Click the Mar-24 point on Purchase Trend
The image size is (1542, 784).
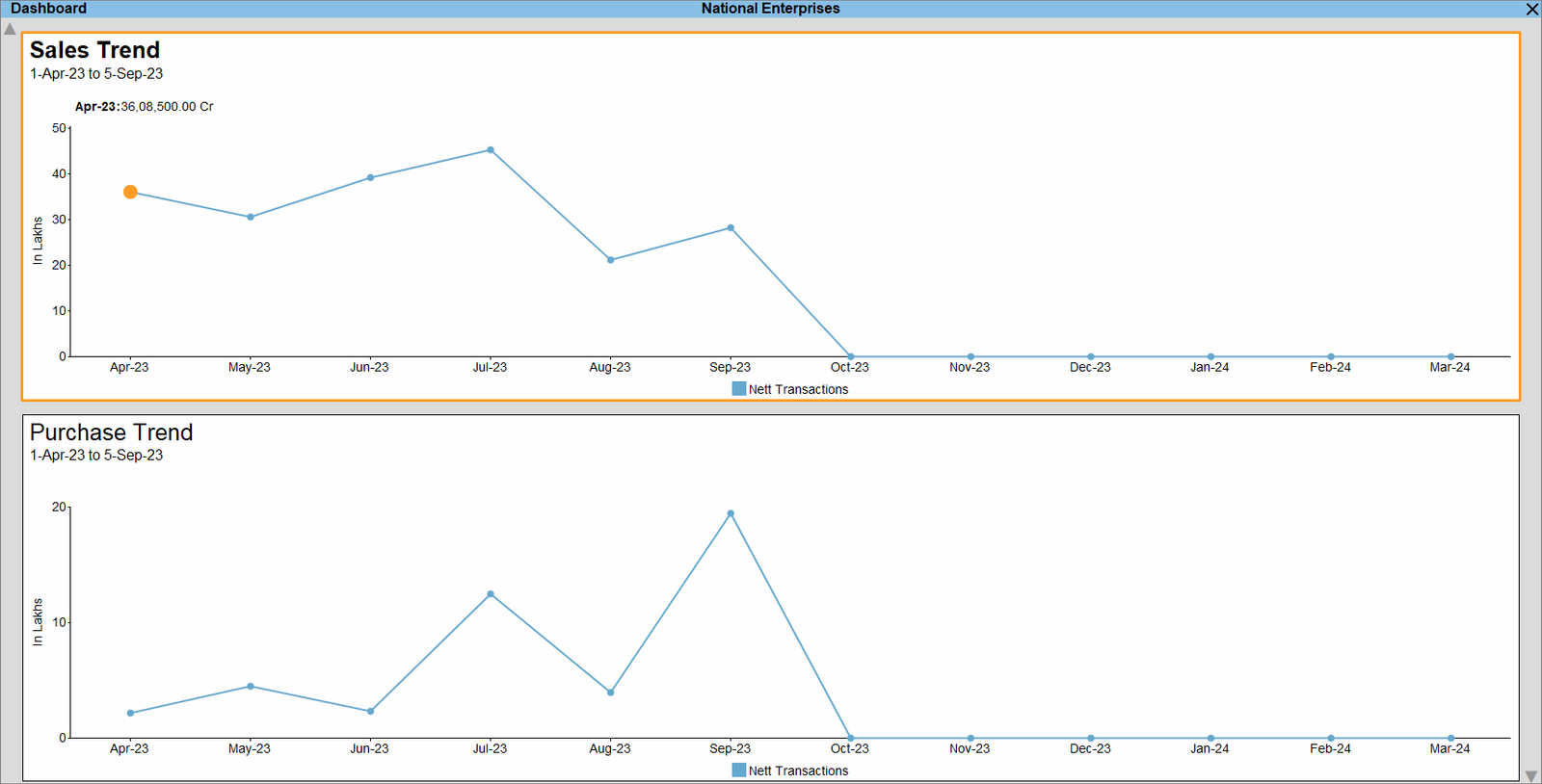pos(1450,738)
